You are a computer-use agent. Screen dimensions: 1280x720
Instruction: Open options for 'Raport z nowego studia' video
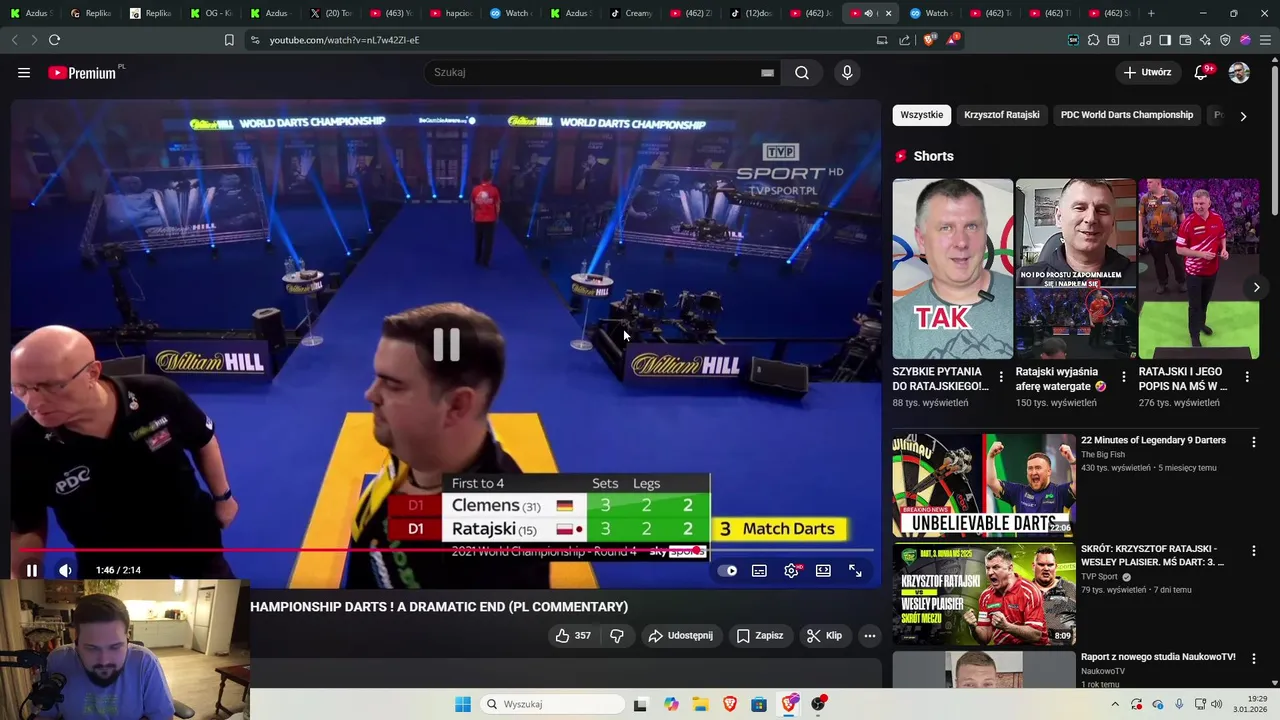point(1254,659)
